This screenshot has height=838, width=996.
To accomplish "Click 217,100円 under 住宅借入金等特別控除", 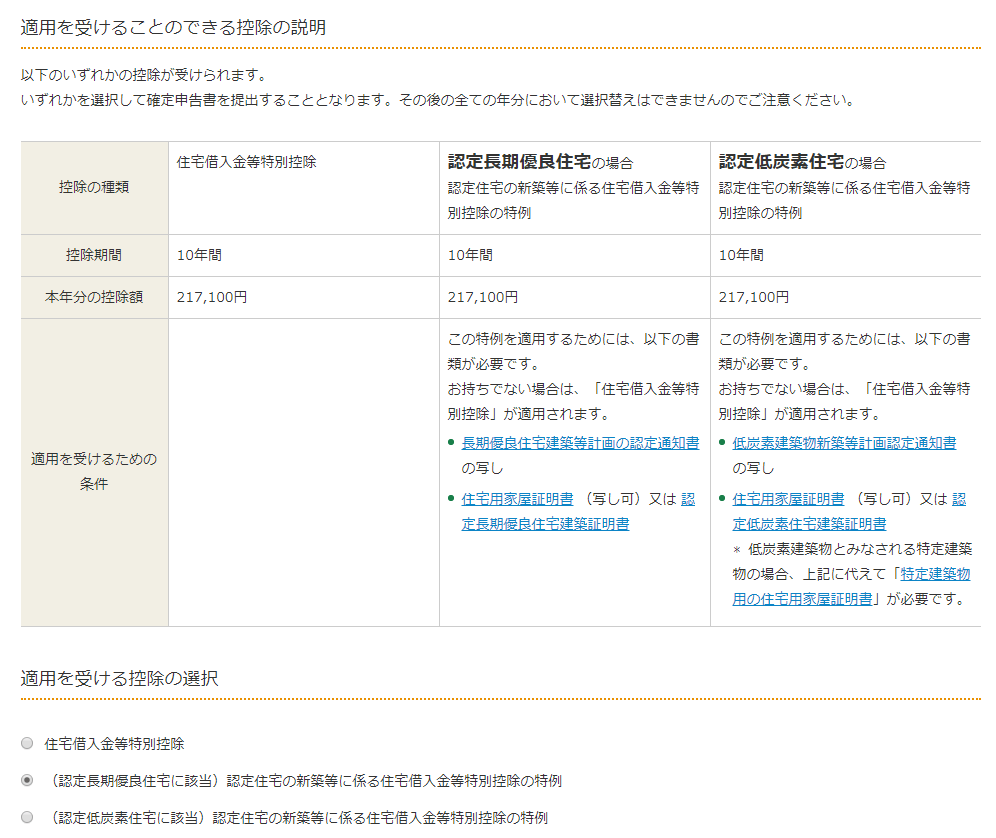I will pos(212,297).
